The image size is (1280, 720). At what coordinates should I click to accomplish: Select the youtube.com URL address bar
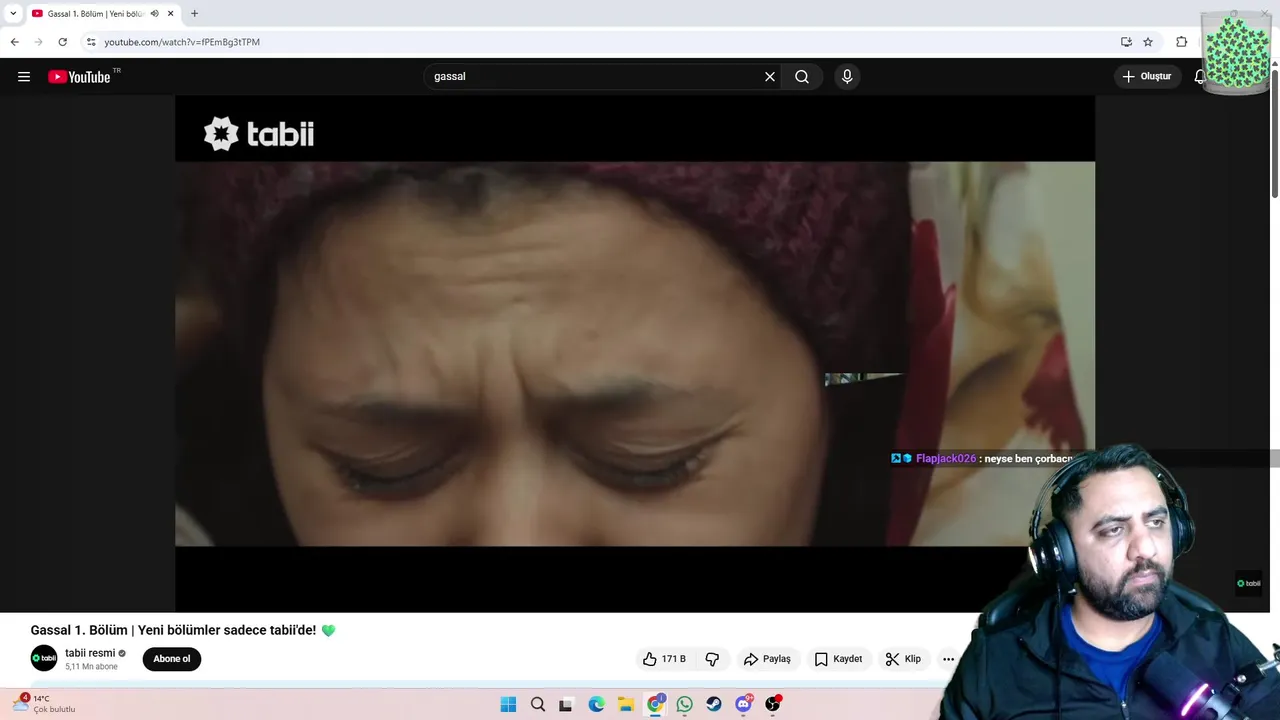coord(182,42)
